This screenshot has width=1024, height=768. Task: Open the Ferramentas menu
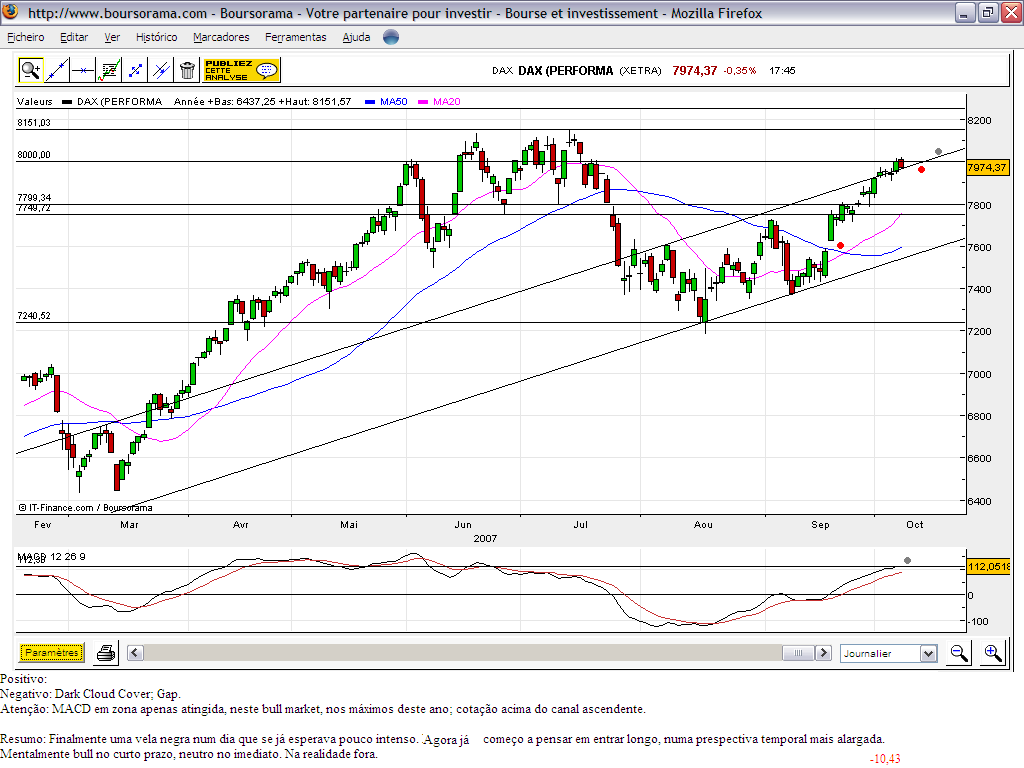point(296,37)
